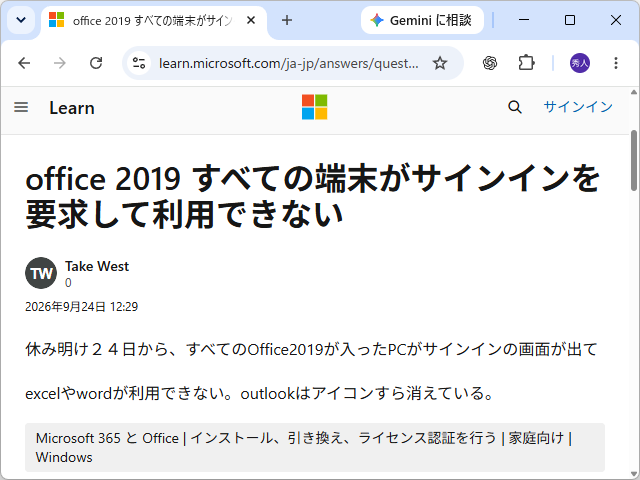640x480 pixels.
Task: Close the office 2019 tab
Action: pos(251,20)
